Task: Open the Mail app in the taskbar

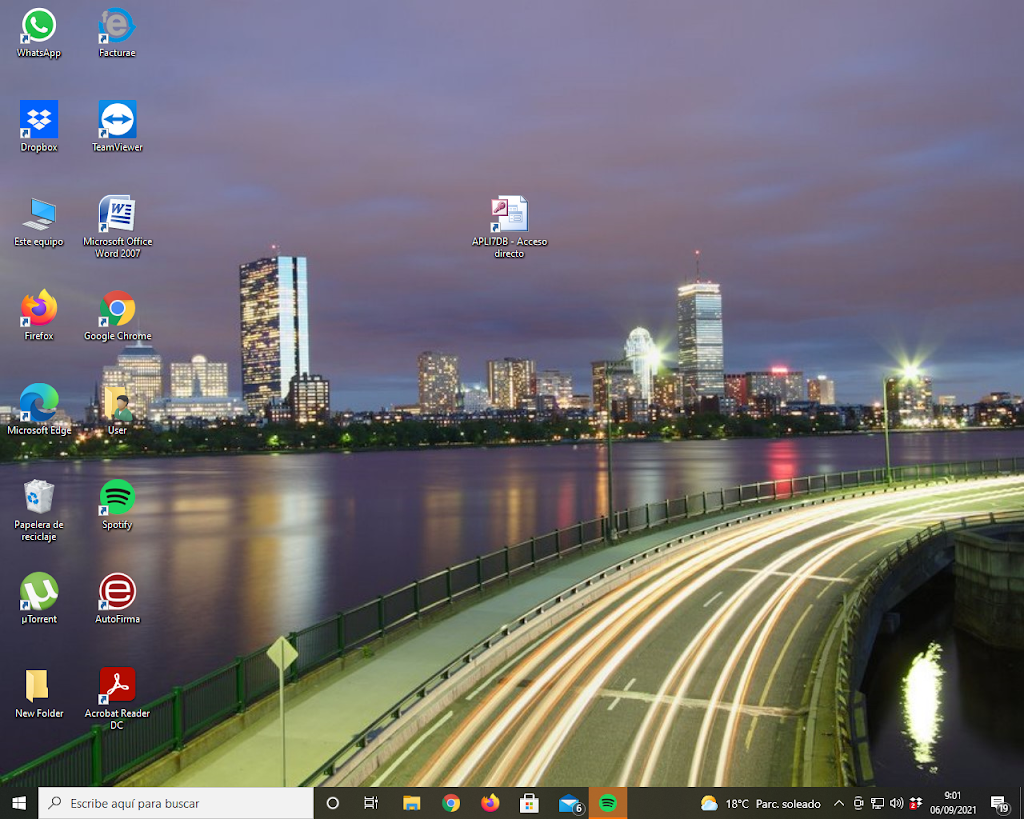Action: (569, 803)
